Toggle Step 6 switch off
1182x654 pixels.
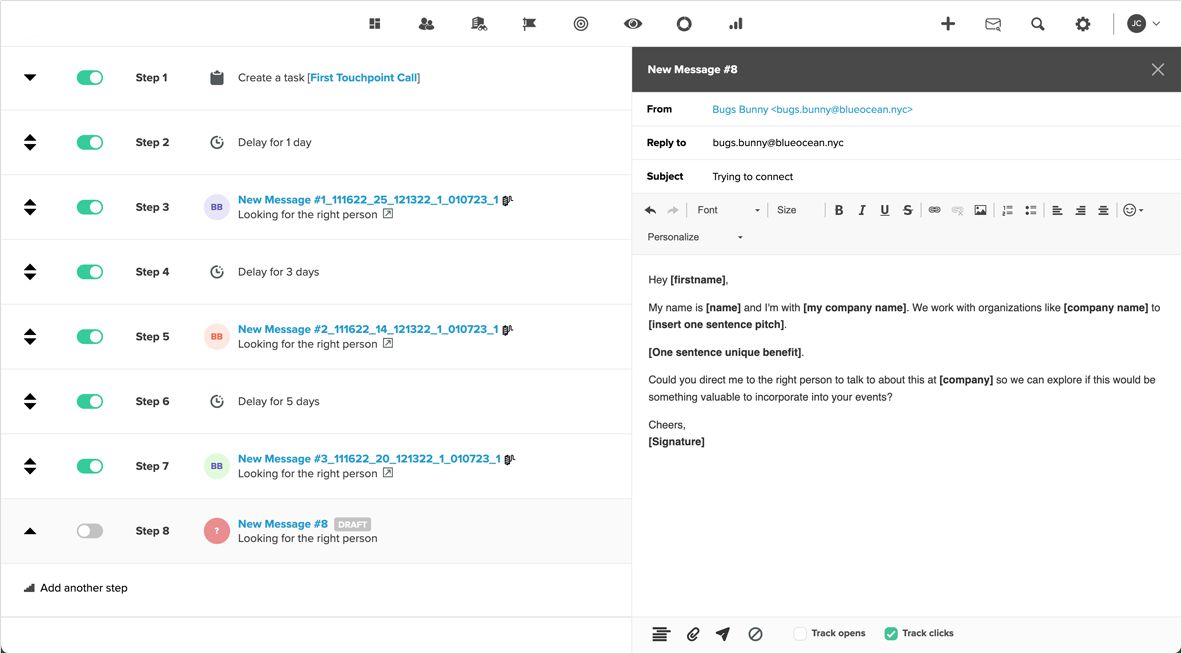point(90,402)
